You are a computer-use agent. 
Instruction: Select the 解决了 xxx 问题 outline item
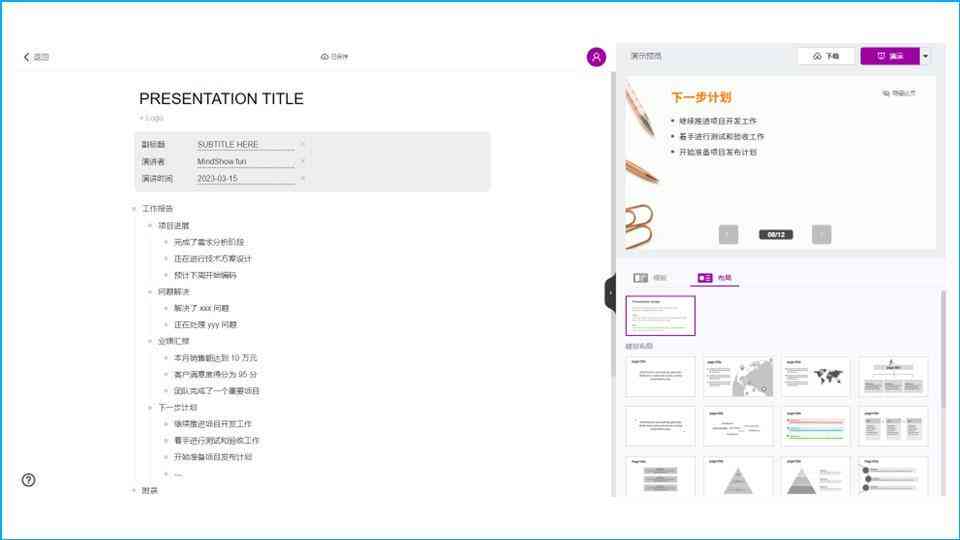[201, 309]
